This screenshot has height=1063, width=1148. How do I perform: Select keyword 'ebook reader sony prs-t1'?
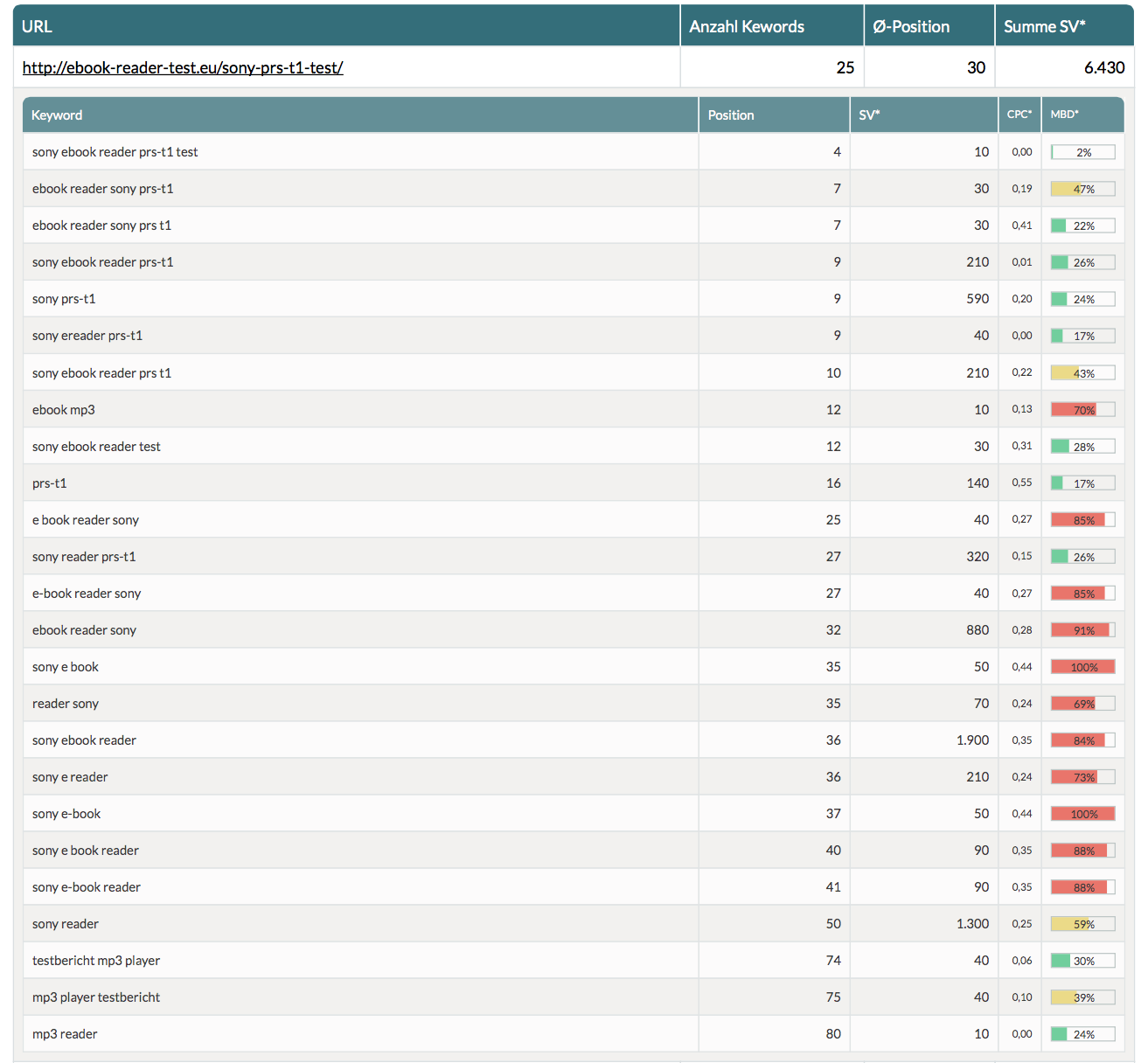click(x=102, y=189)
